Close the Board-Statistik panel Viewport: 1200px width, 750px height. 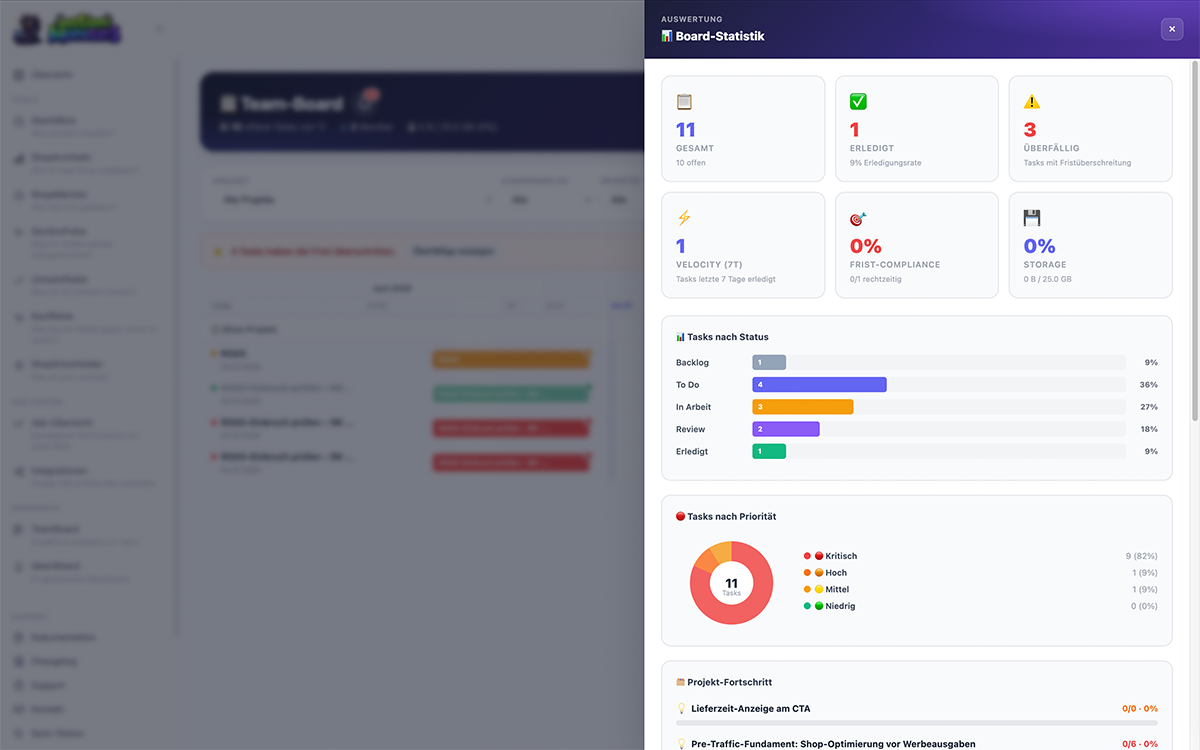tap(1172, 29)
